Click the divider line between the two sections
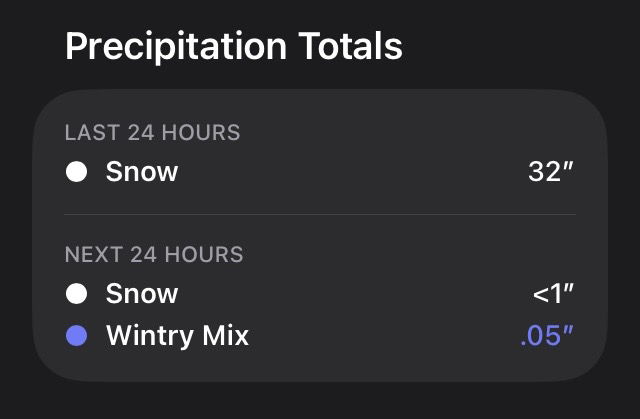The image size is (640, 419). (x=320, y=214)
